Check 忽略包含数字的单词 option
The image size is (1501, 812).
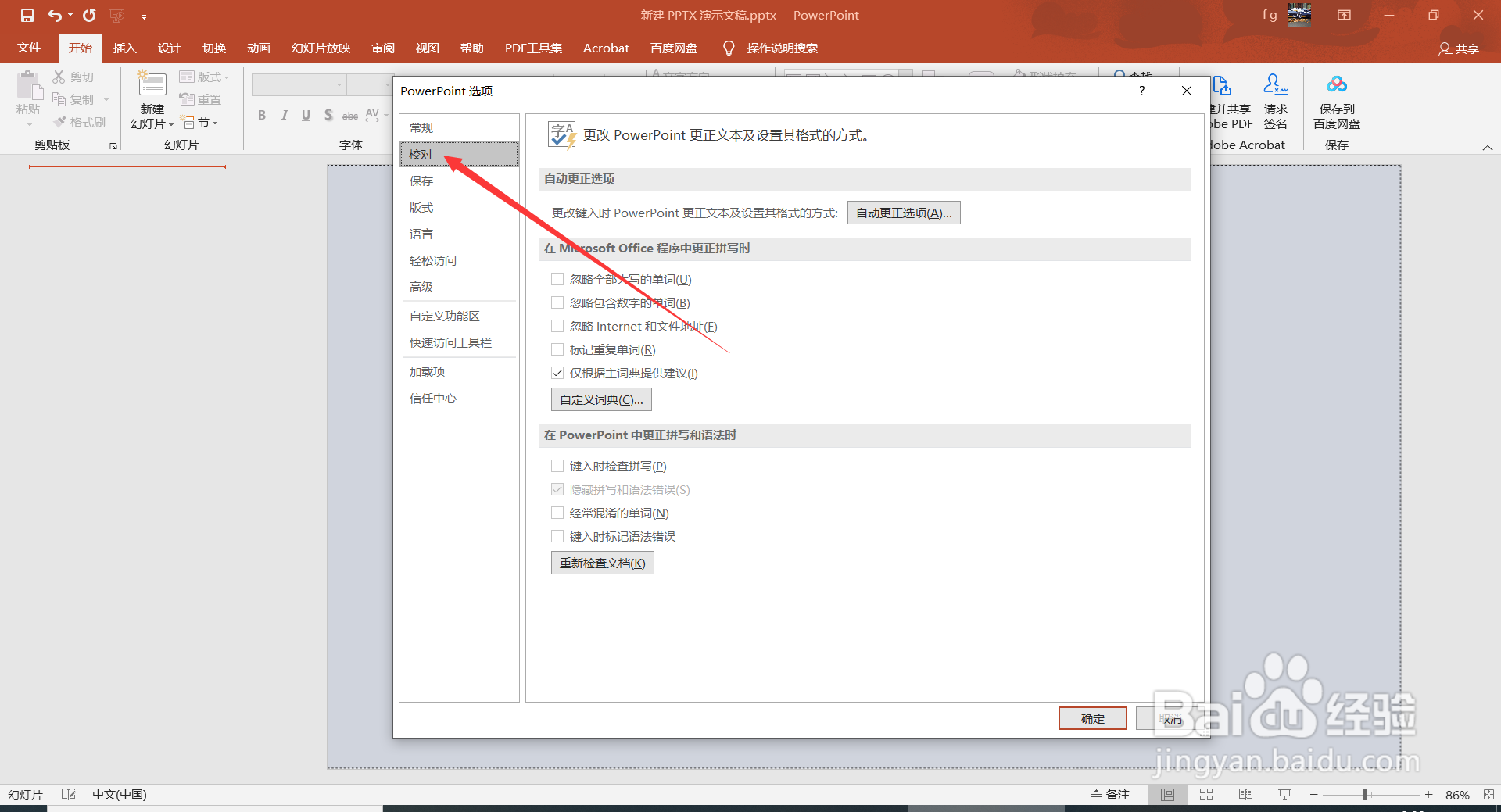pos(557,302)
